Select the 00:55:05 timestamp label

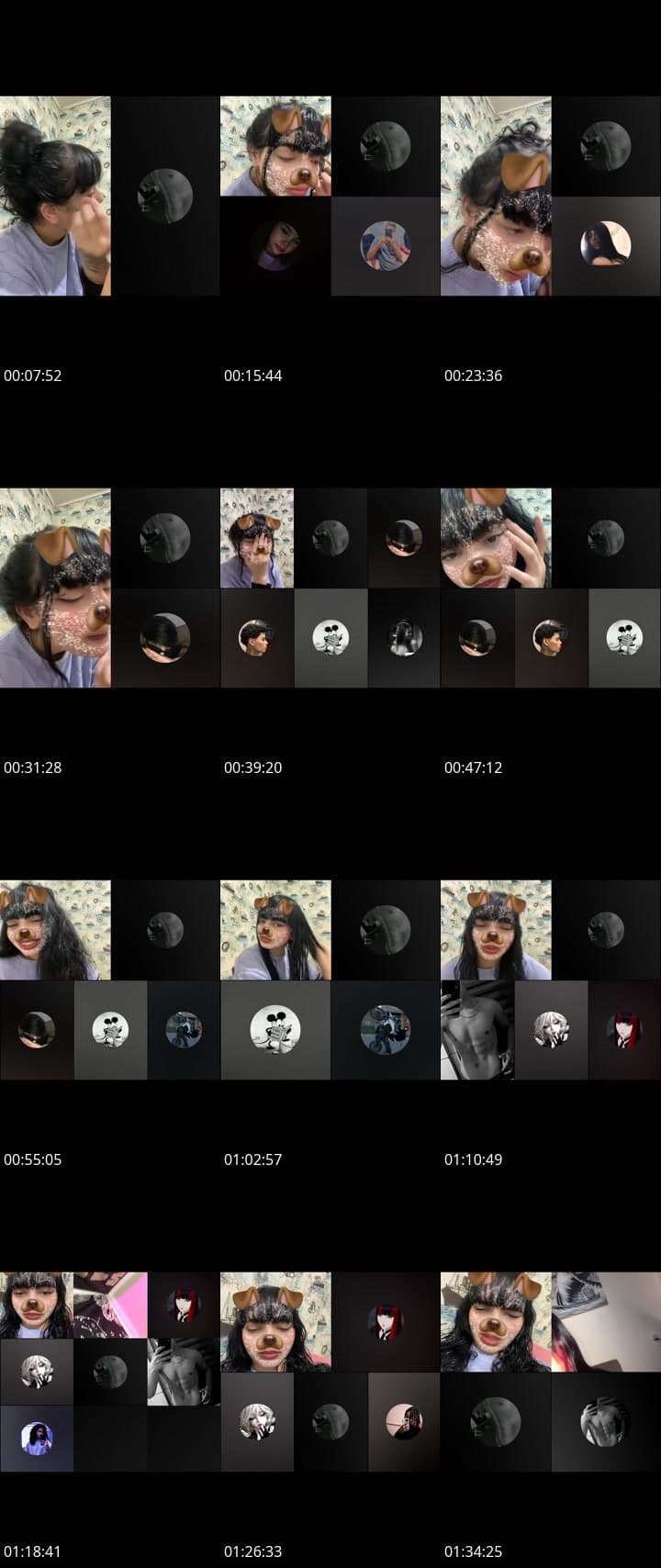(32, 1159)
